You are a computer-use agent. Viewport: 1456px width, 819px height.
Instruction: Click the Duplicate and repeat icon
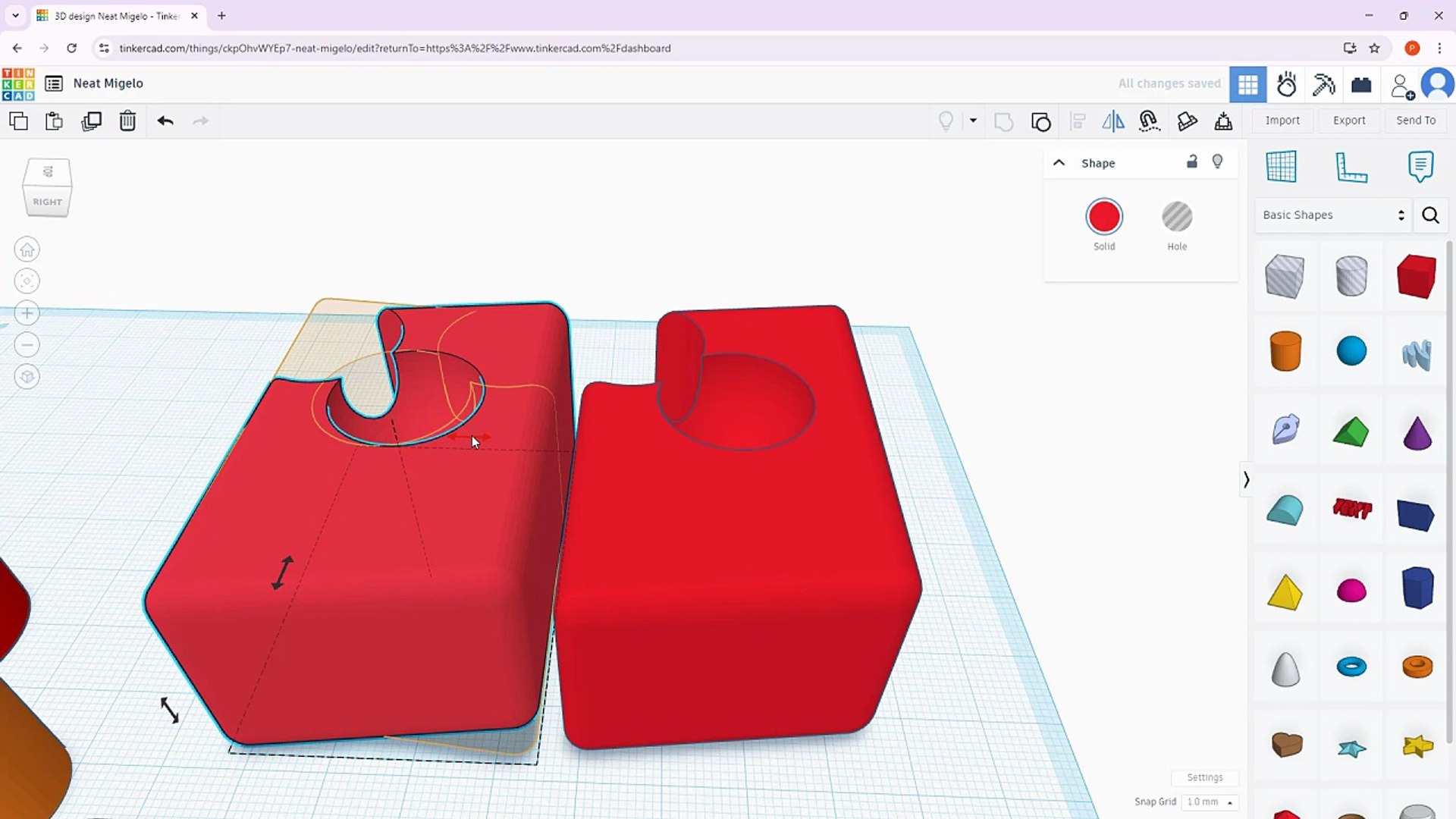pyautogui.click(x=91, y=121)
